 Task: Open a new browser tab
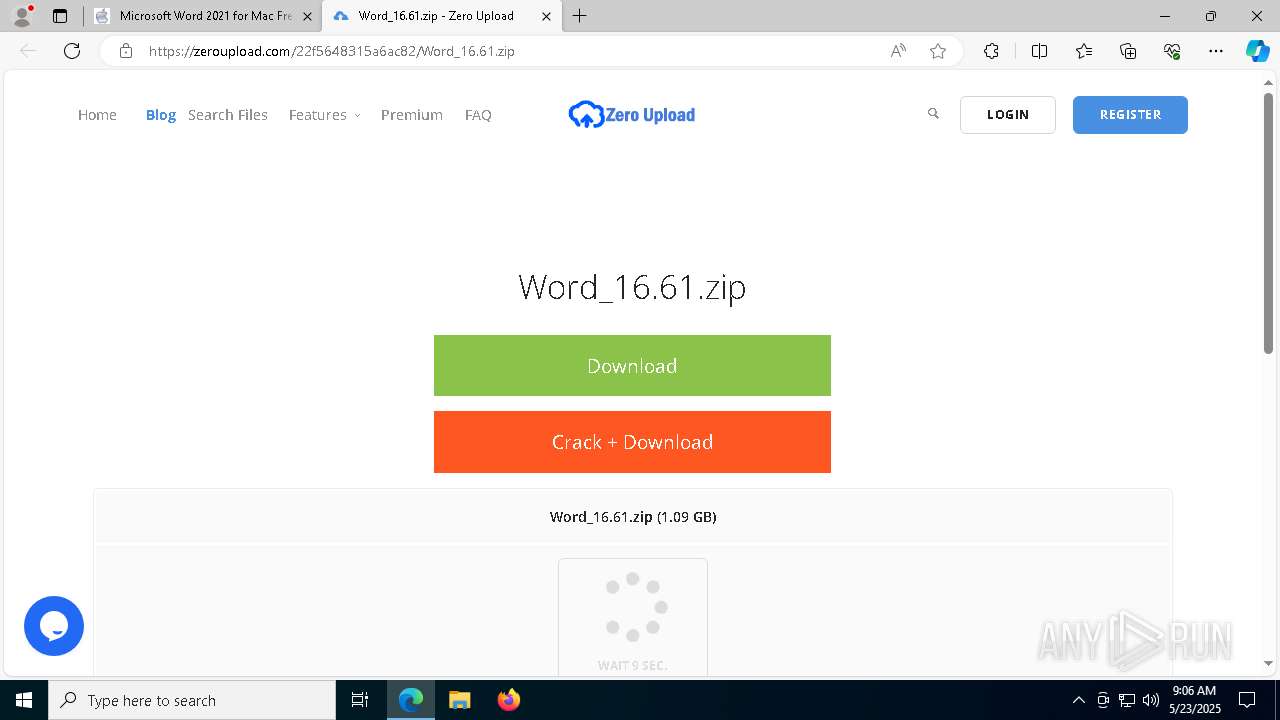click(x=580, y=16)
